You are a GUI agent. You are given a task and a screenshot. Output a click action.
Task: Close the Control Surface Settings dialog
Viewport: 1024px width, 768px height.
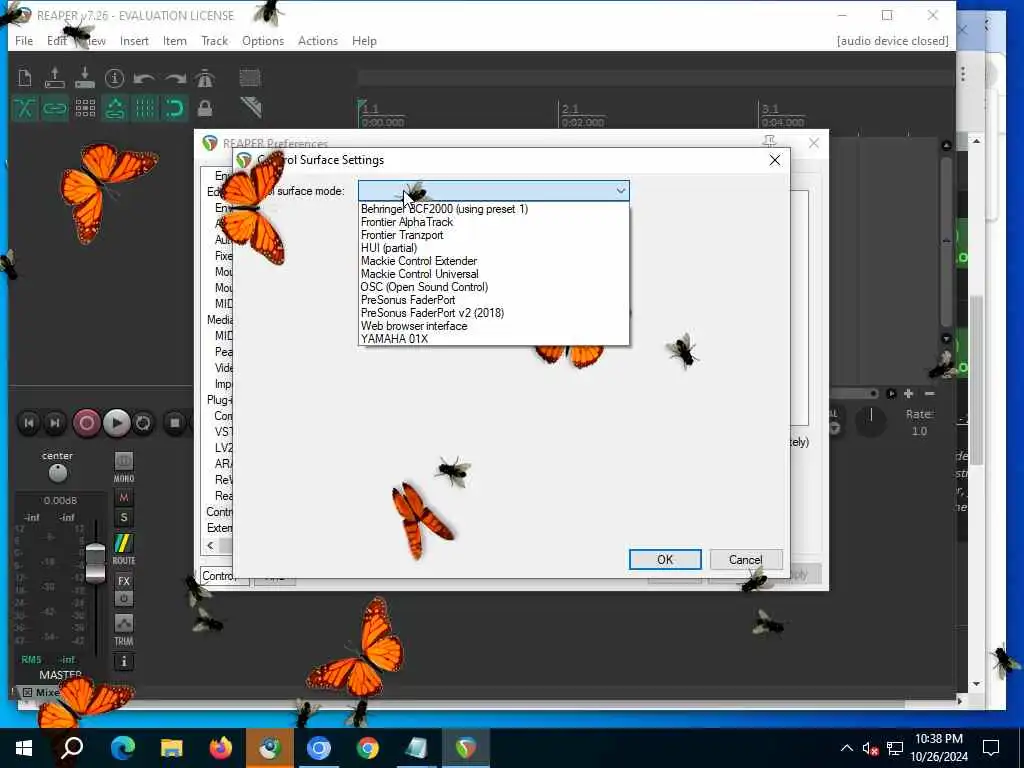point(775,160)
